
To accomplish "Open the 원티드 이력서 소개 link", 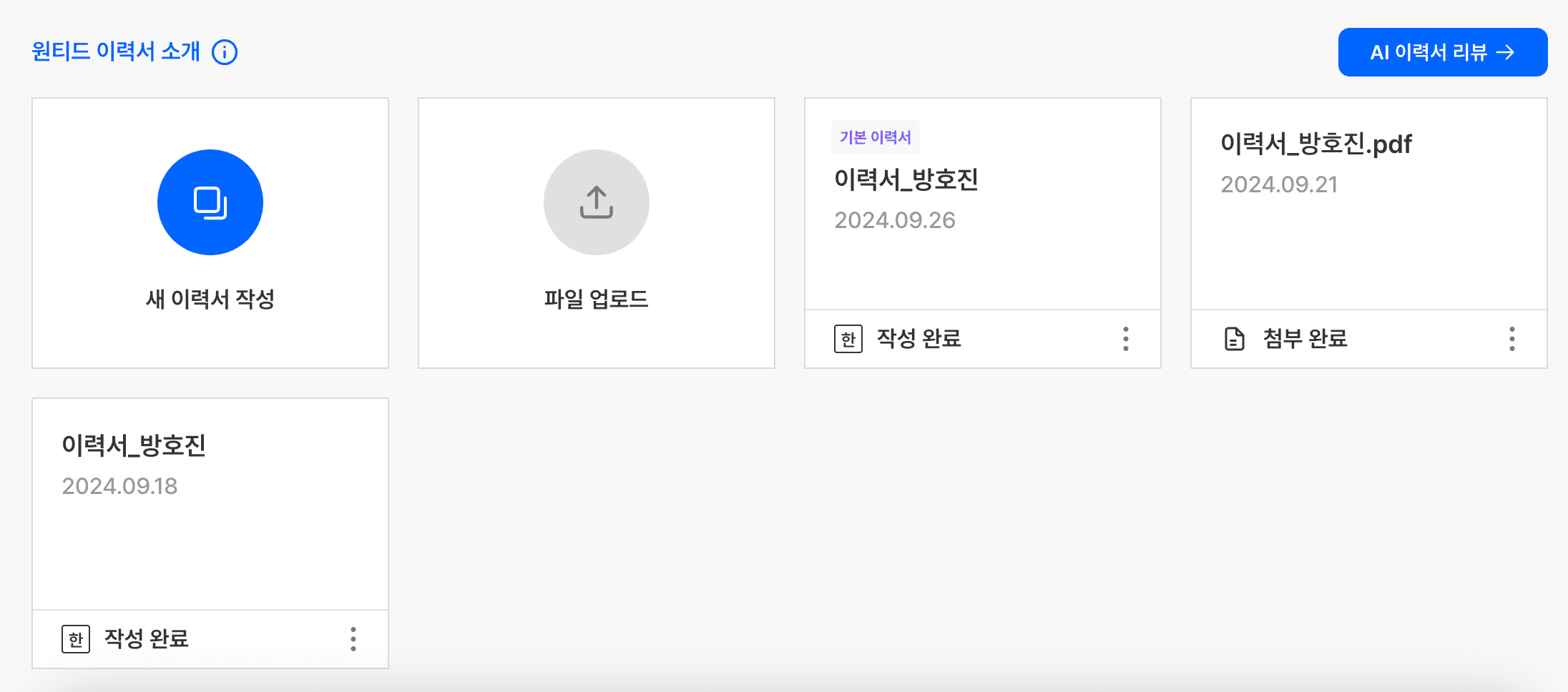I will point(116,51).
